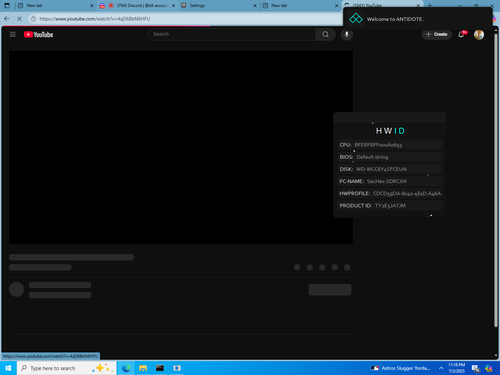Screen dimensions: 500x375
Task: Click the black video player area
Action: coord(181,147)
